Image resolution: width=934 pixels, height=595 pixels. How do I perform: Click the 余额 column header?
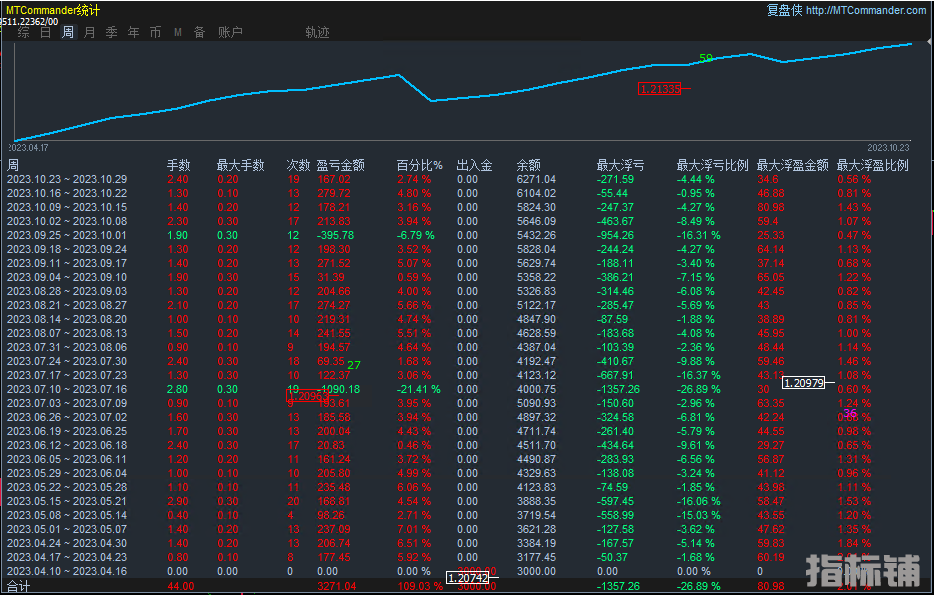pyautogui.click(x=528, y=165)
